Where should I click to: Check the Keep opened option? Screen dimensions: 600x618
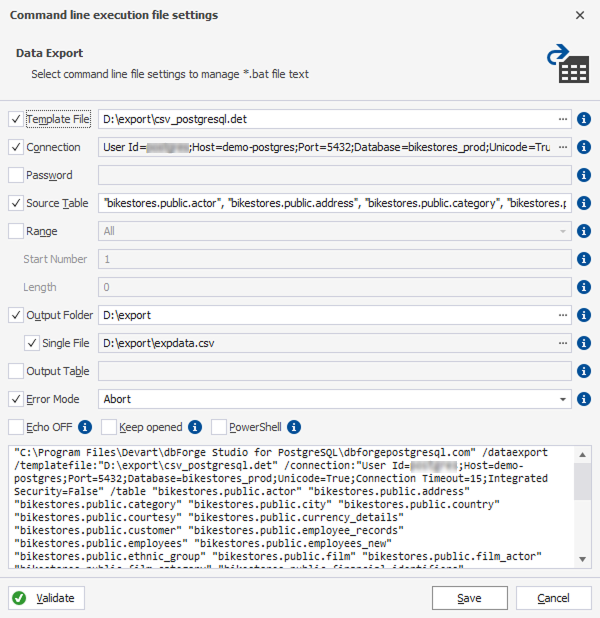click(x=109, y=427)
